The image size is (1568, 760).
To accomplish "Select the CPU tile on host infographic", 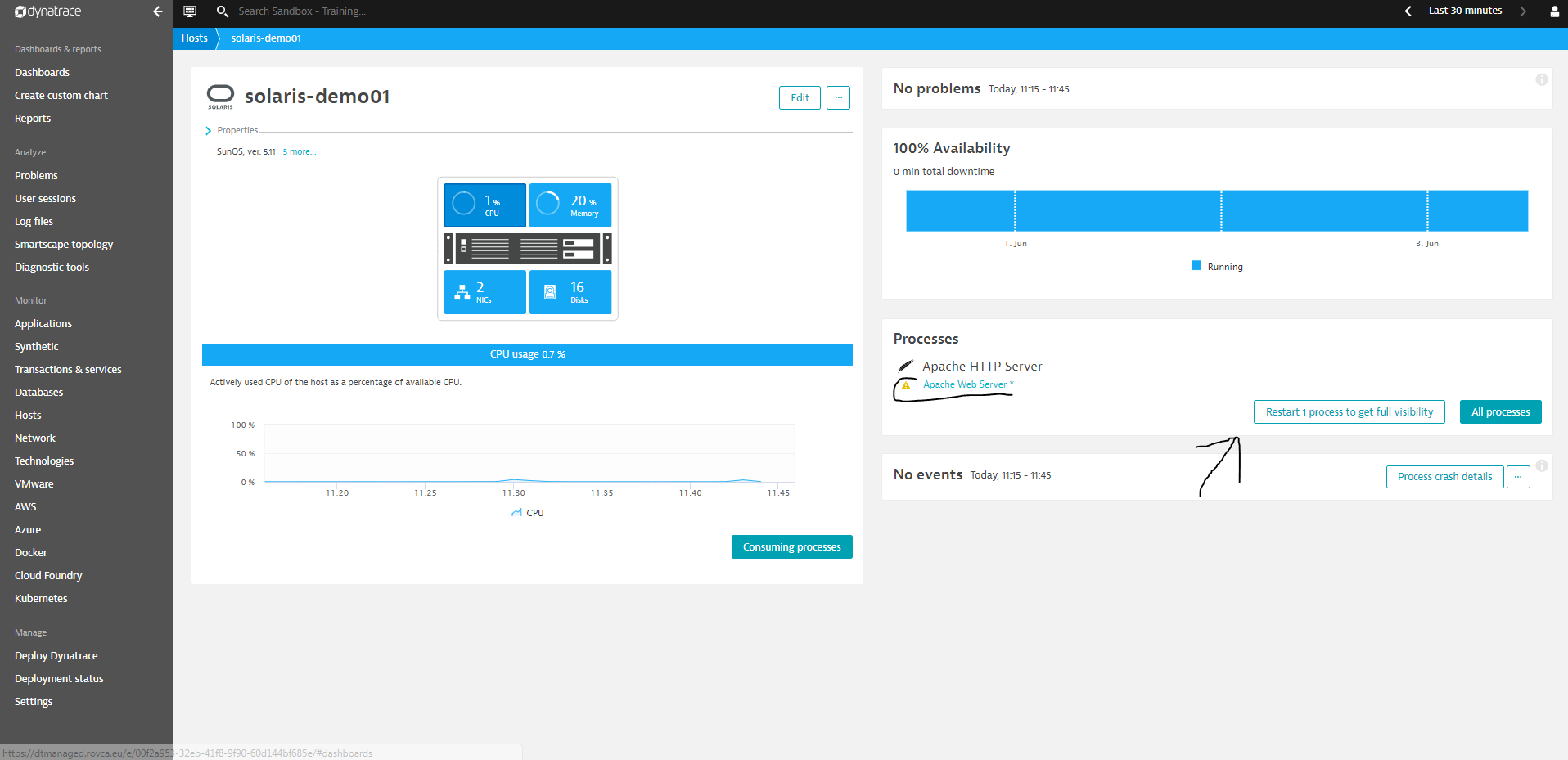I will pos(484,205).
